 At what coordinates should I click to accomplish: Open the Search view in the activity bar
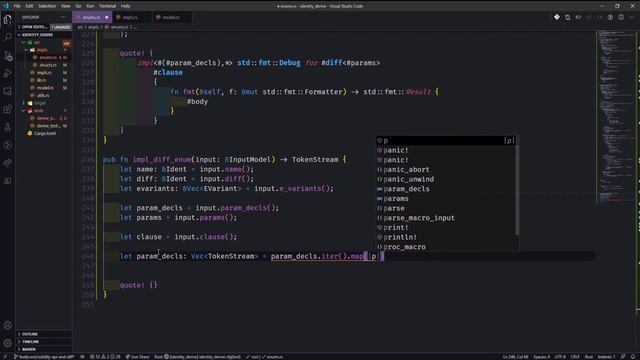tap(7, 37)
